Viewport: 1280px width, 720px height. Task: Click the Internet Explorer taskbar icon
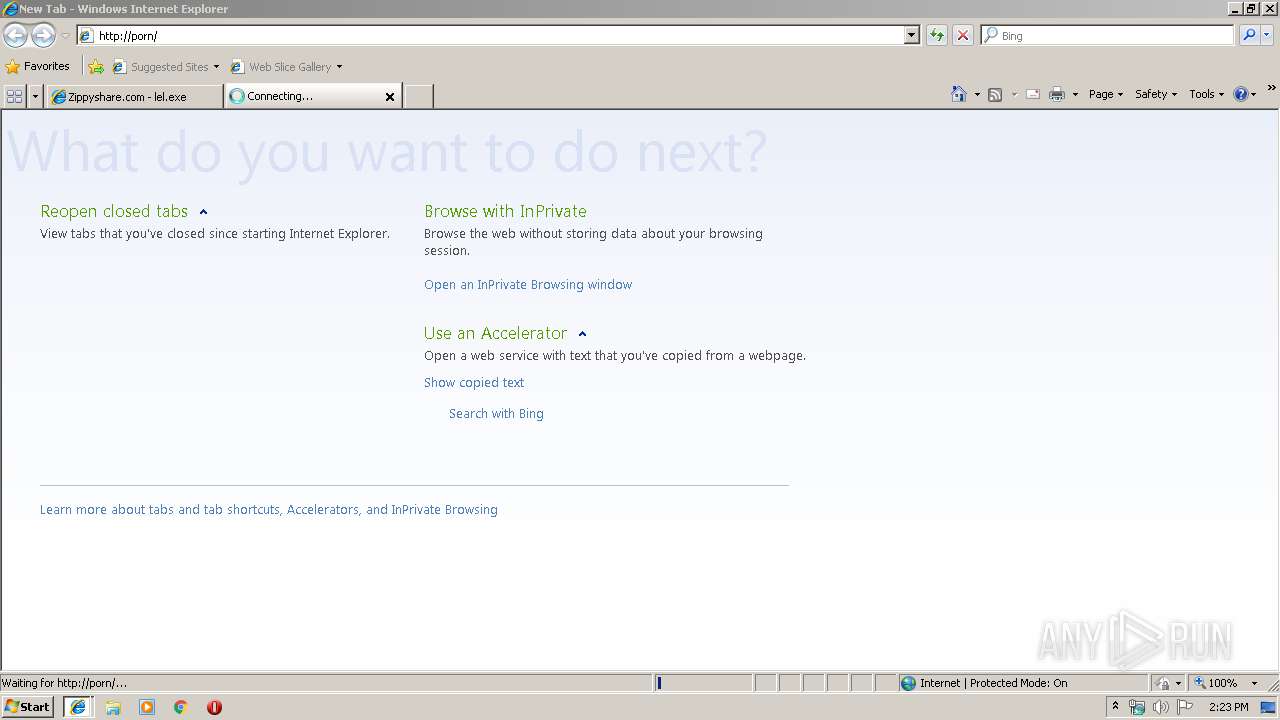(78, 707)
